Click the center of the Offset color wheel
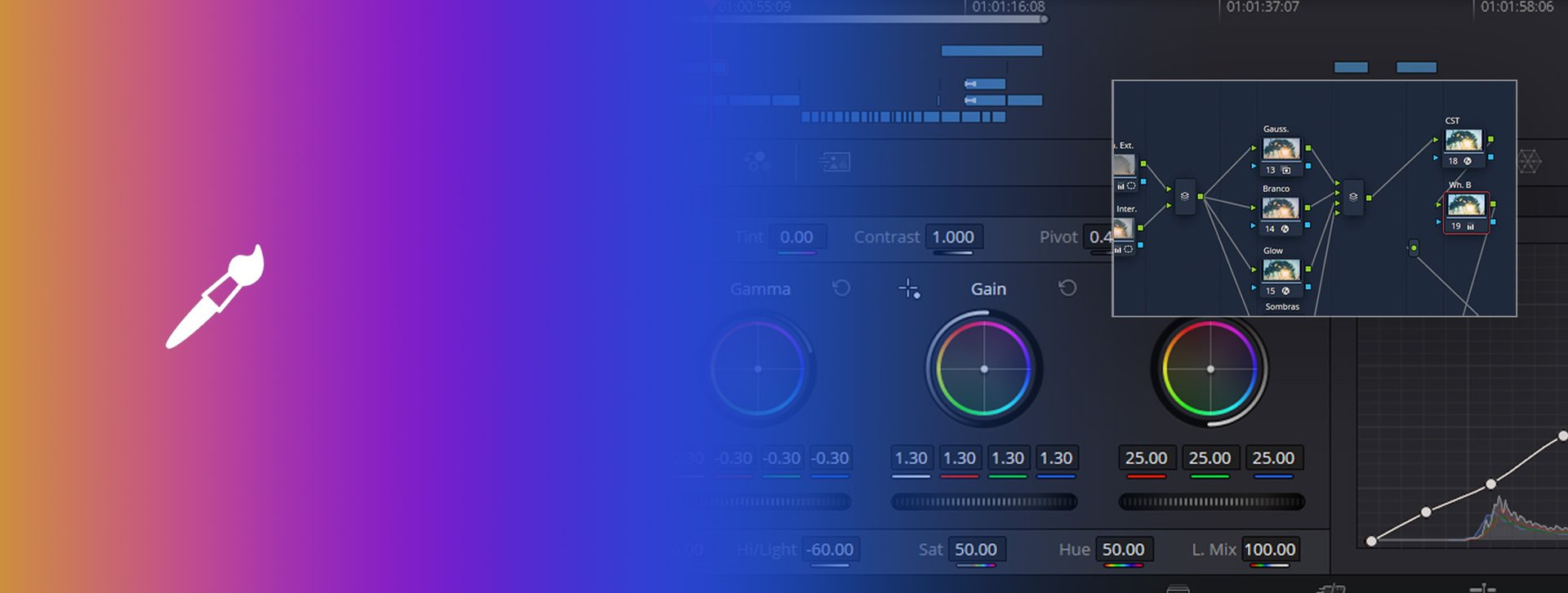This screenshot has width=1568, height=593. coord(1210,369)
